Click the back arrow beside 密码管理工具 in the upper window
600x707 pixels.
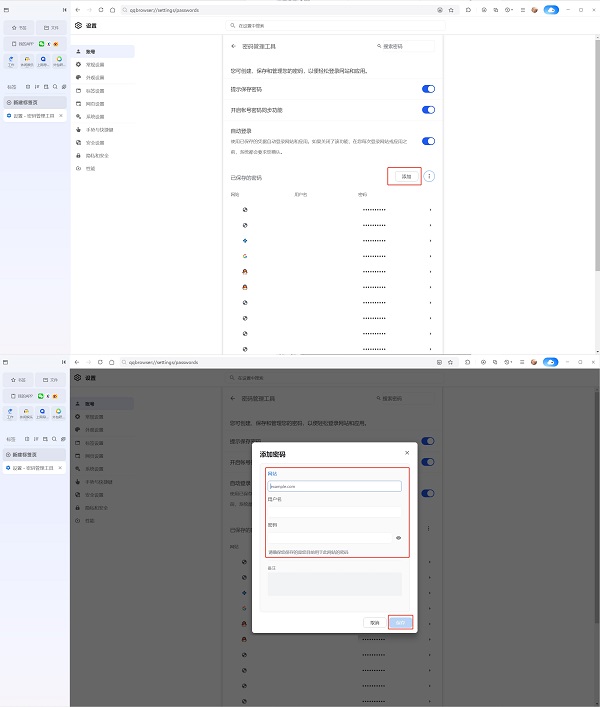234,46
